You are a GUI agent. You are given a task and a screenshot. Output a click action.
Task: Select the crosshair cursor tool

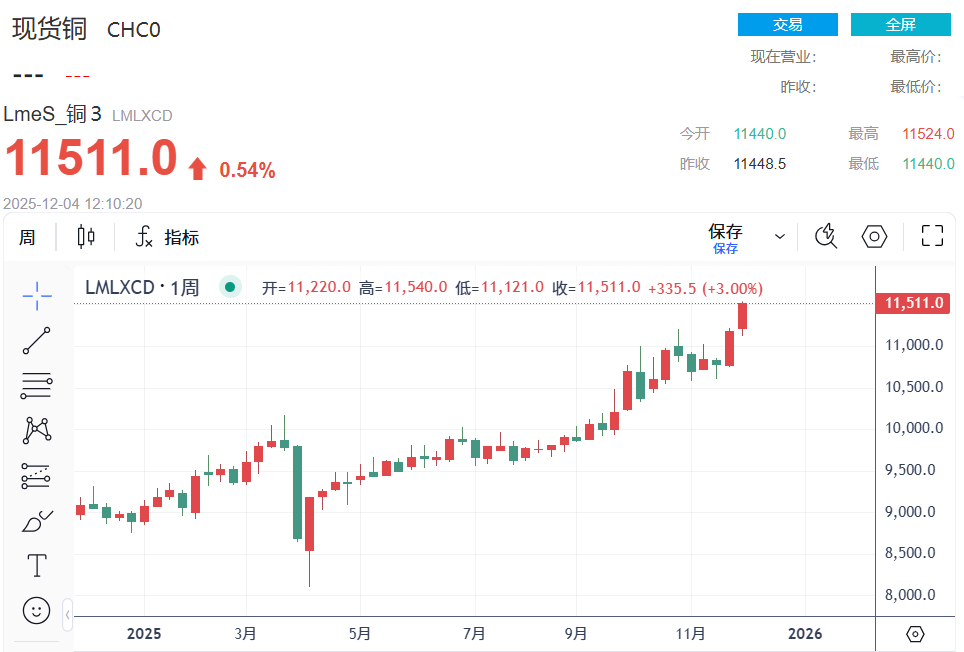(x=37, y=294)
